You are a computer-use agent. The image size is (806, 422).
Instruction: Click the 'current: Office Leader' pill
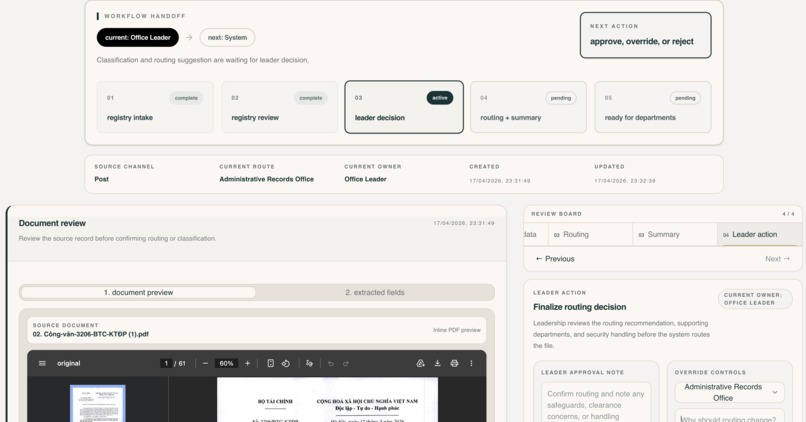(x=138, y=38)
